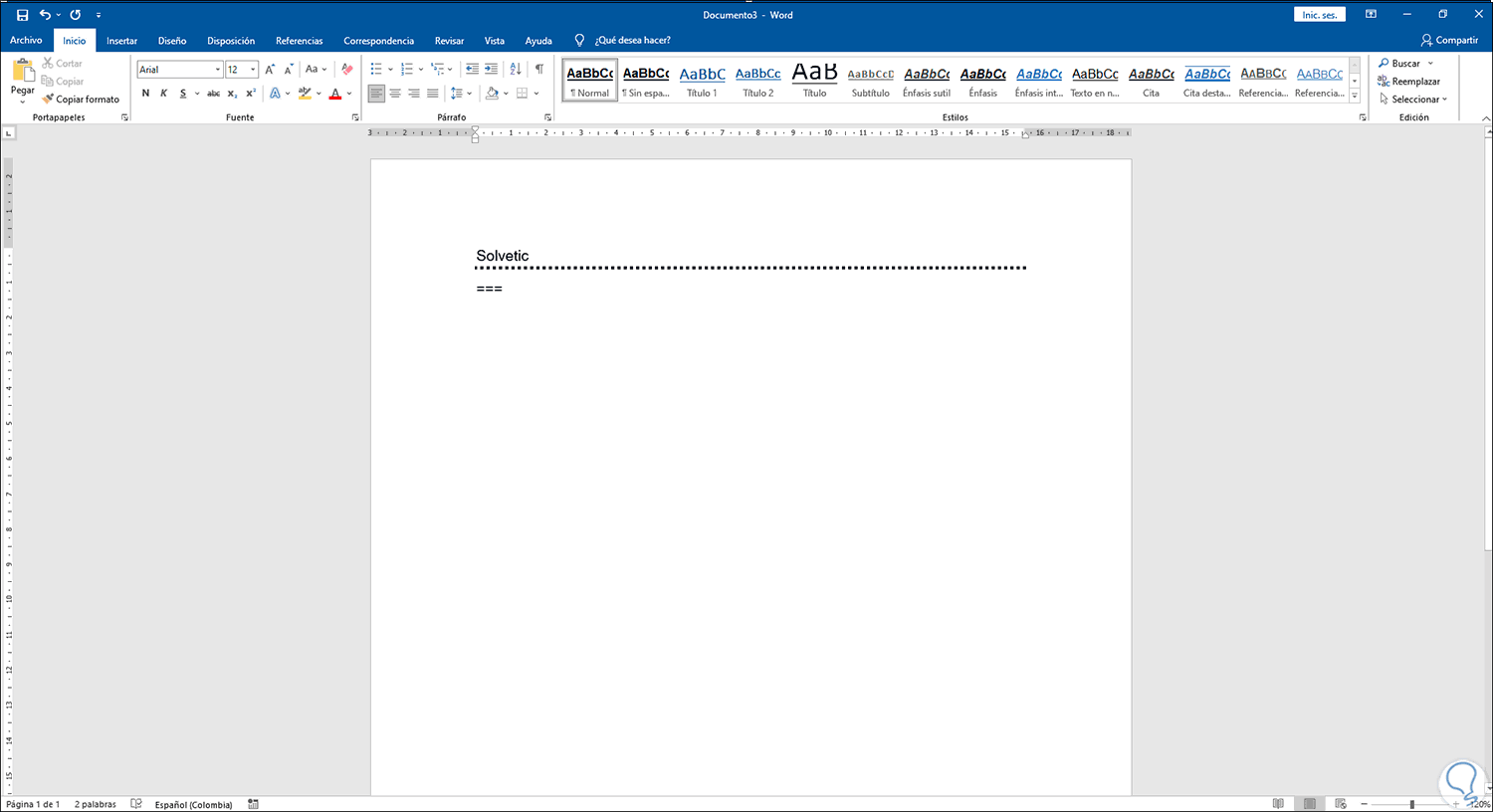Image resolution: width=1493 pixels, height=812 pixels.
Task: Open the Referencias ribbon tab
Action: pyautogui.click(x=299, y=40)
